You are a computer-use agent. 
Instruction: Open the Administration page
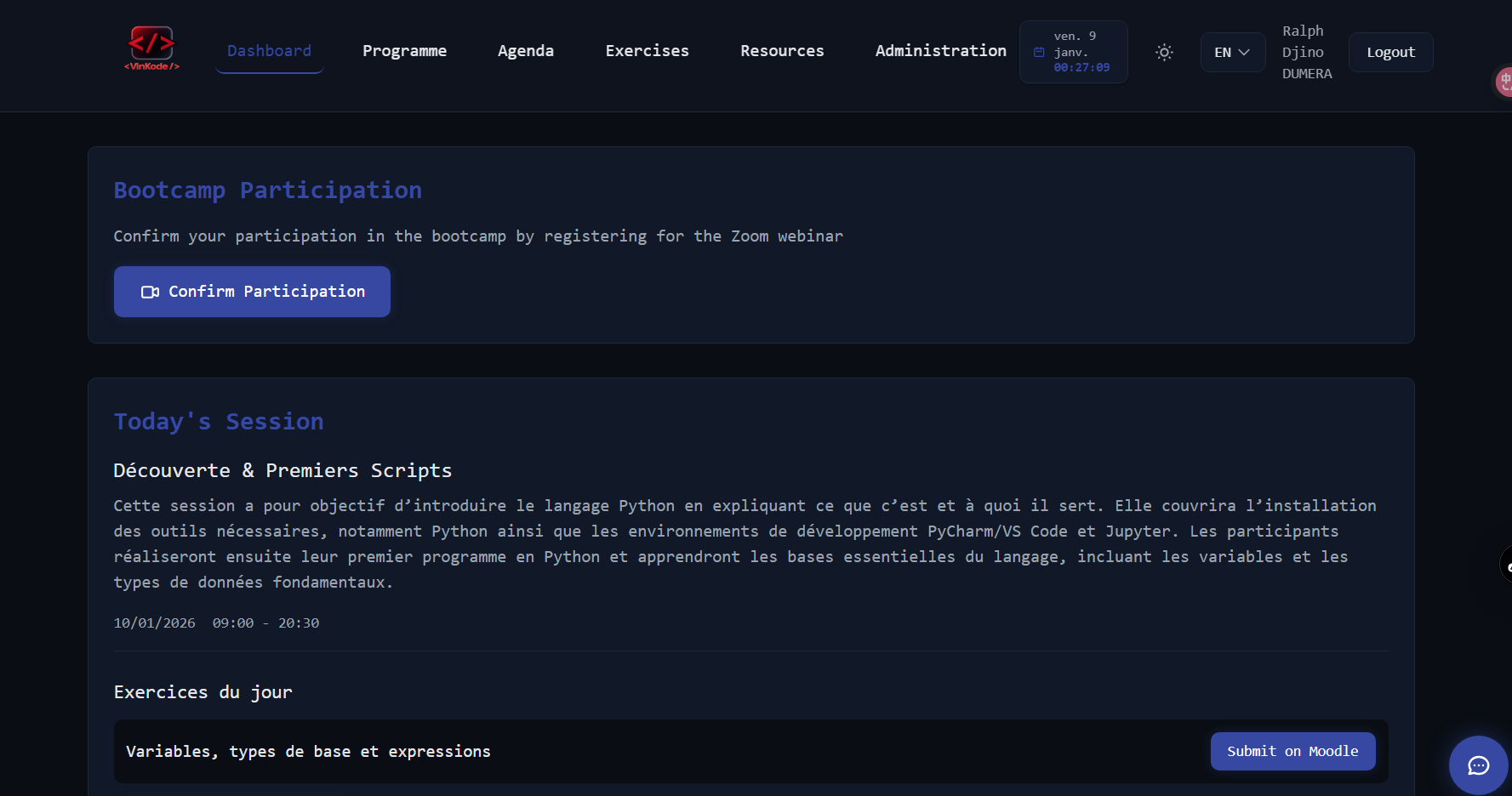pyautogui.click(x=940, y=51)
